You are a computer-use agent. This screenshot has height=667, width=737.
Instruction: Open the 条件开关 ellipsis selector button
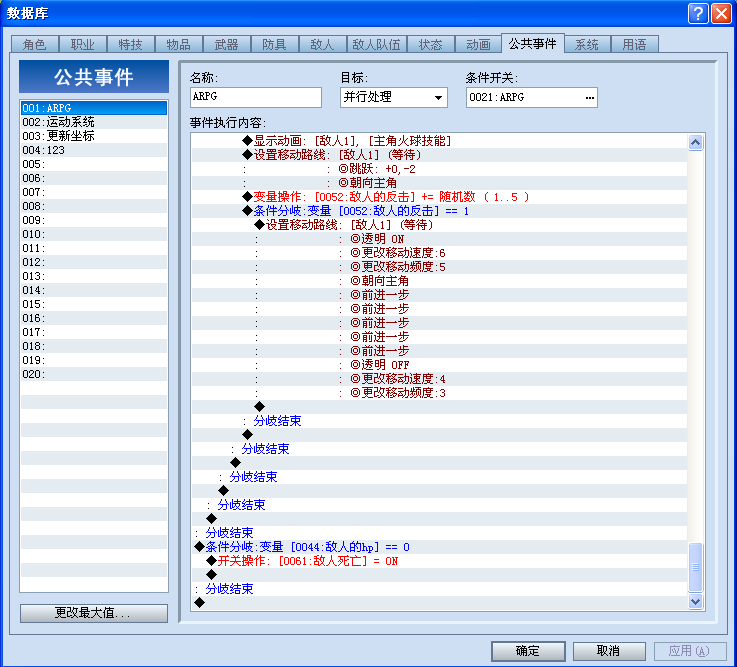(589, 98)
